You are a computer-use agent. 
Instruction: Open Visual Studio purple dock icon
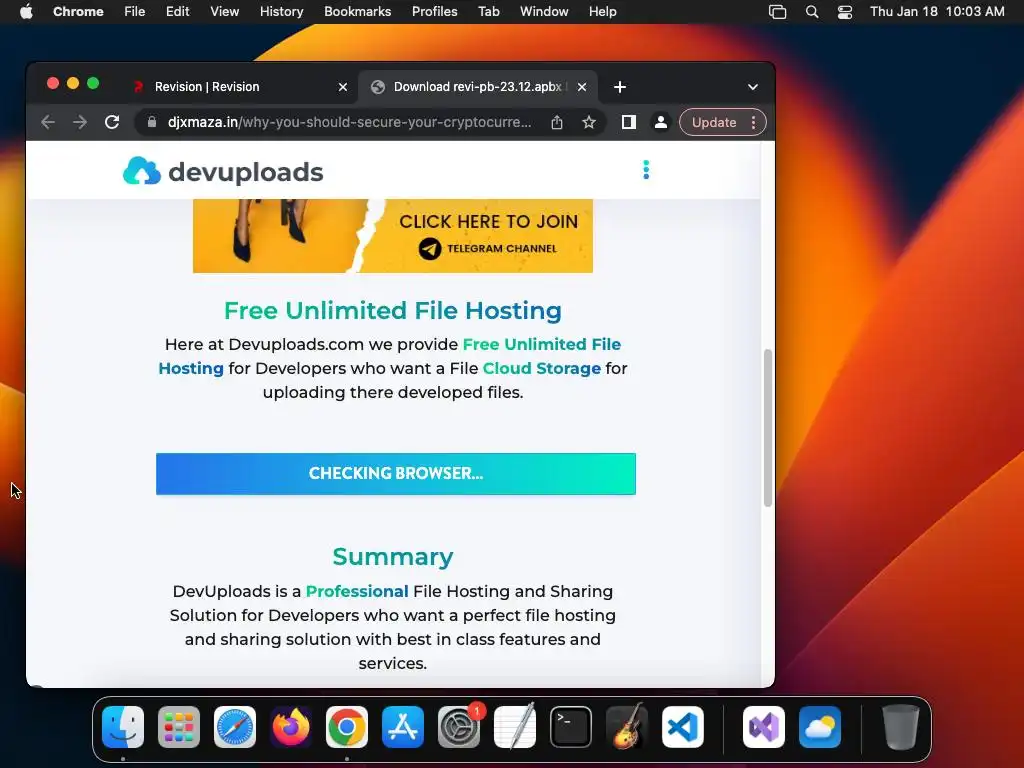coord(764,727)
